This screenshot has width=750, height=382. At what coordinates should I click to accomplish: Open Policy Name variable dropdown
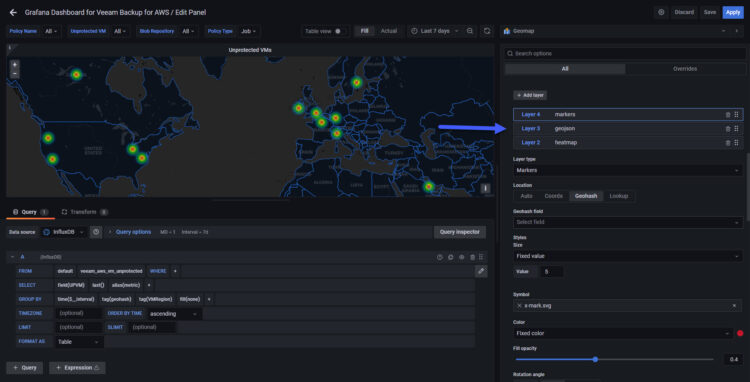click(x=51, y=31)
